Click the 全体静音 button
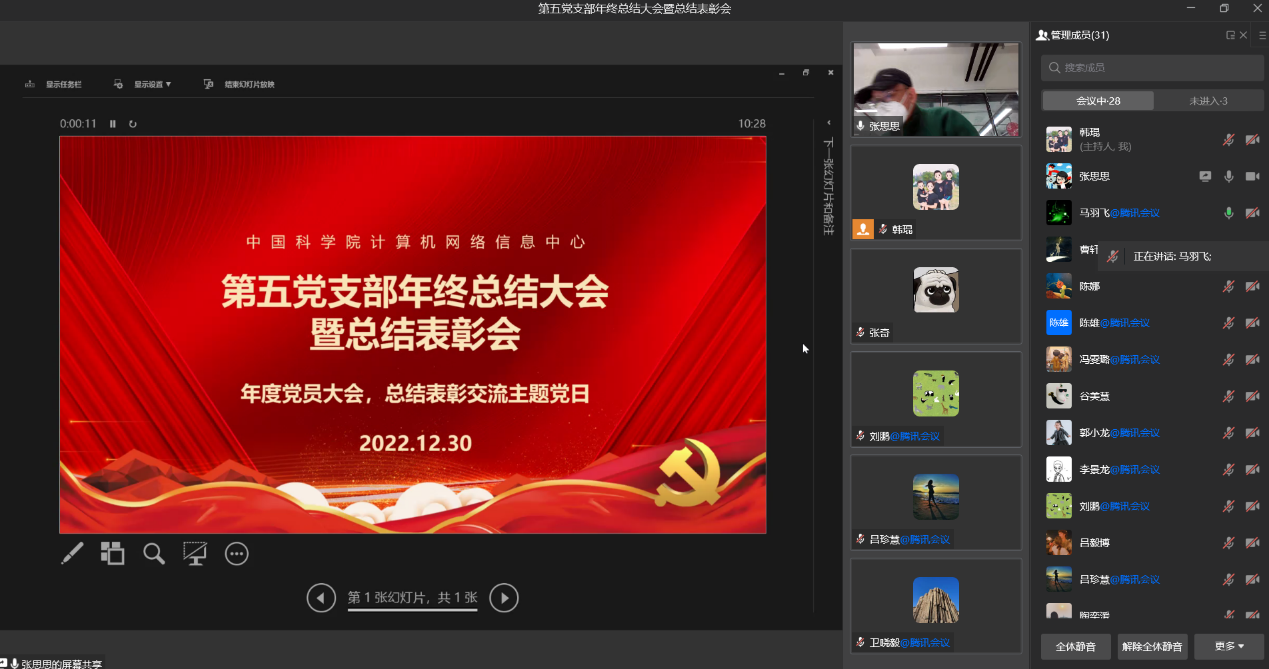The image size is (1269, 669). click(x=1075, y=647)
